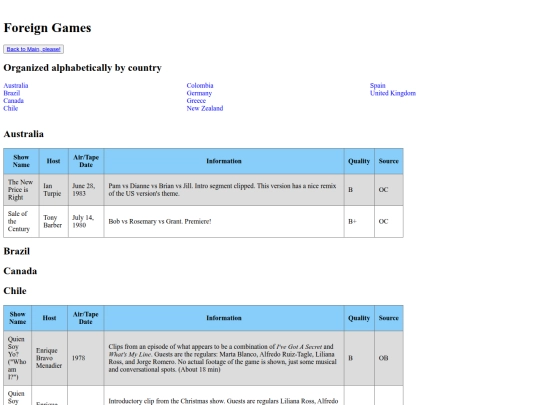The image size is (540, 405).
Task: Select the Colombia country link
Action: [200, 85]
